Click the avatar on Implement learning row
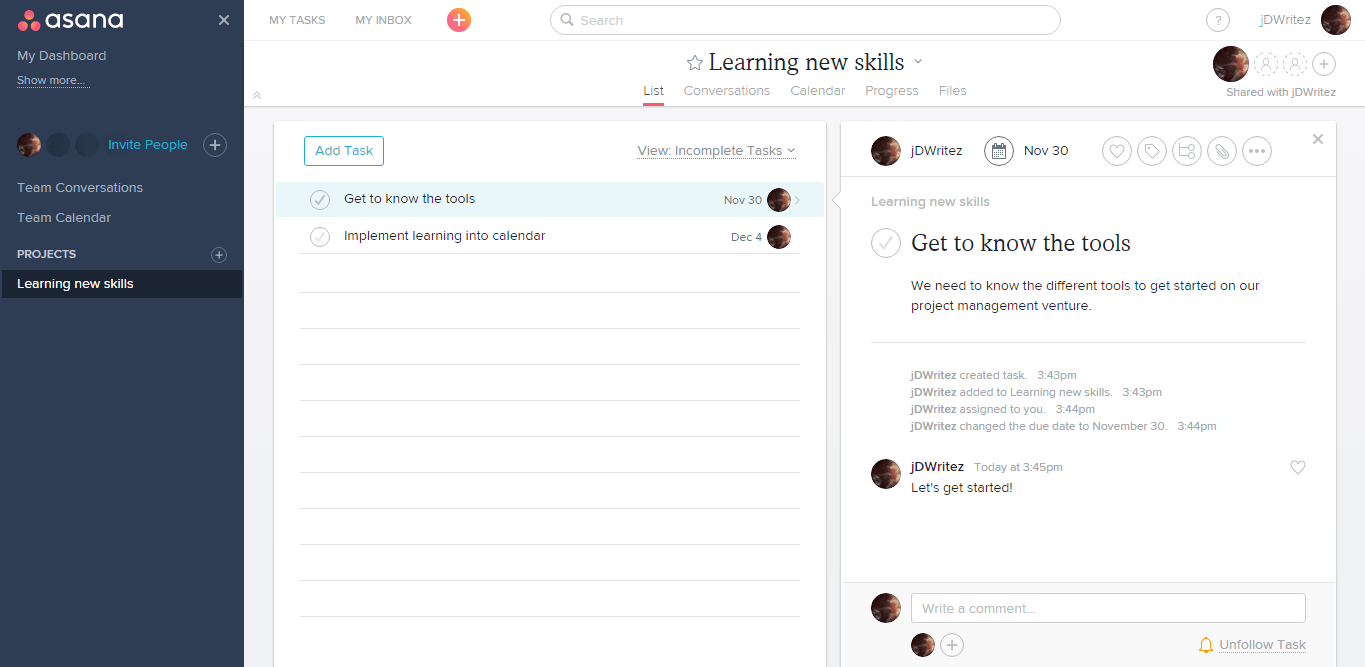1365x667 pixels. pos(779,237)
